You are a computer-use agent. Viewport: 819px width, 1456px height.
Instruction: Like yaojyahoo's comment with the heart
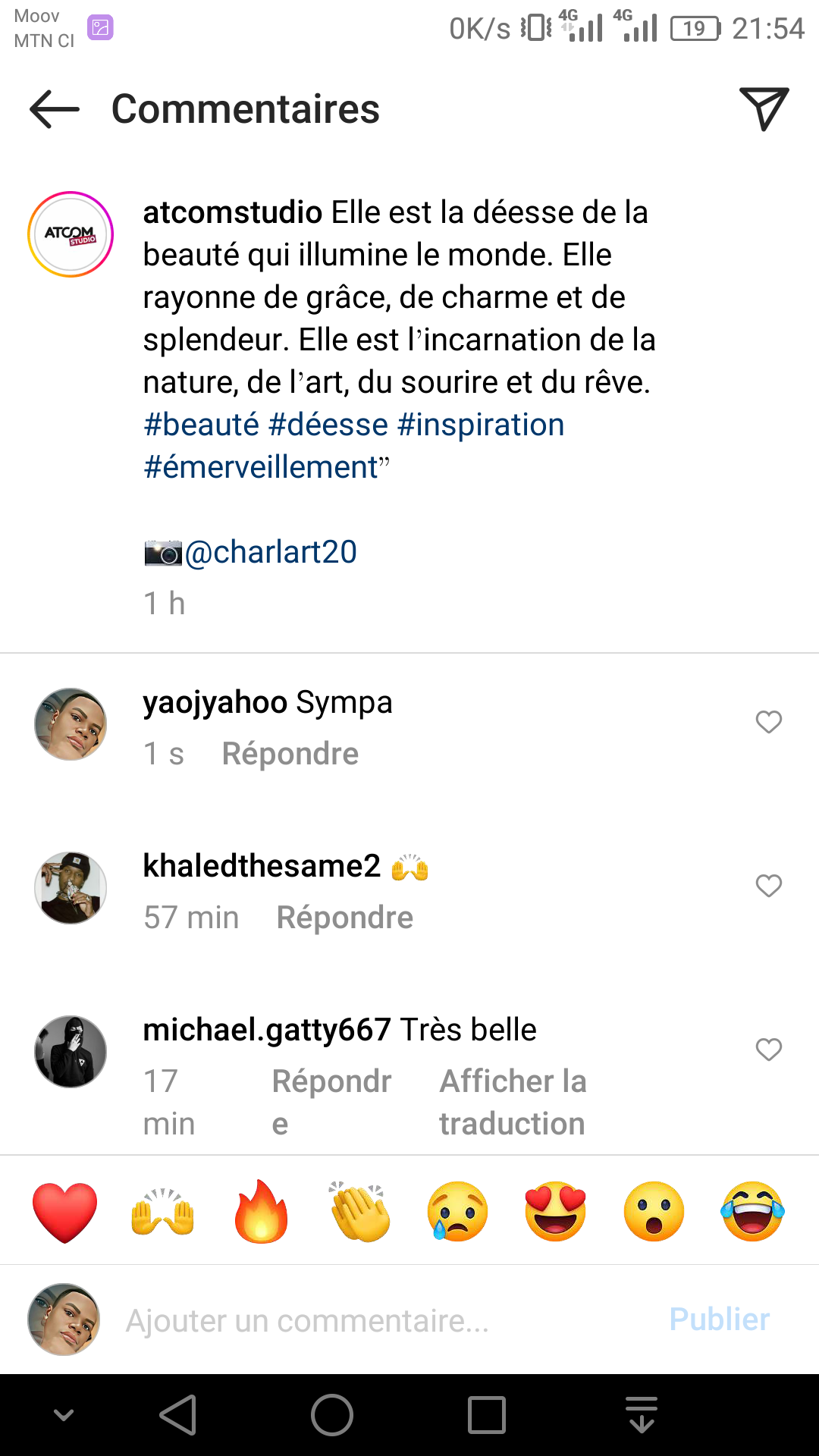[x=768, y=722]
